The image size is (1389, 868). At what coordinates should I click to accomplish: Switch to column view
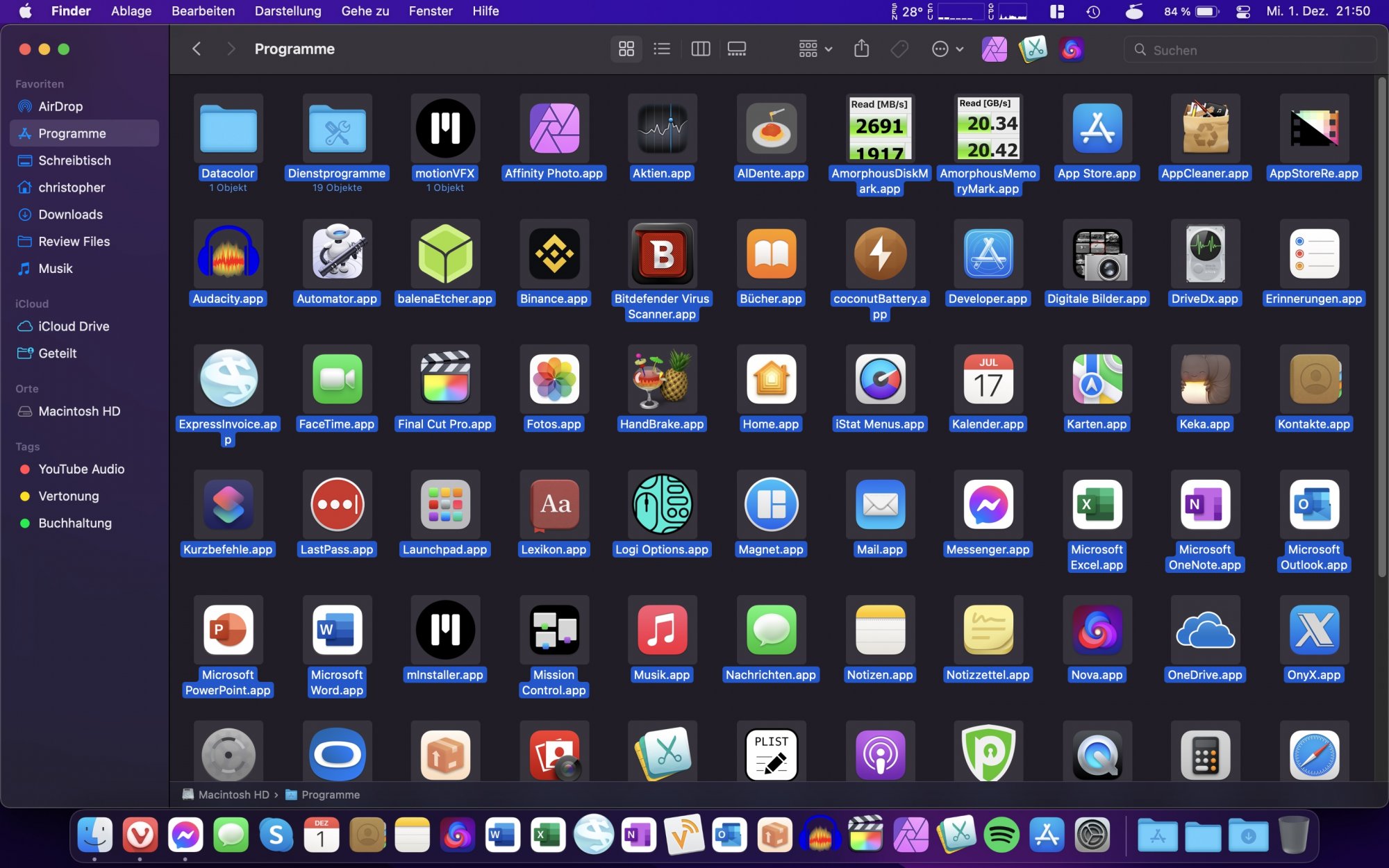[700, 49]
